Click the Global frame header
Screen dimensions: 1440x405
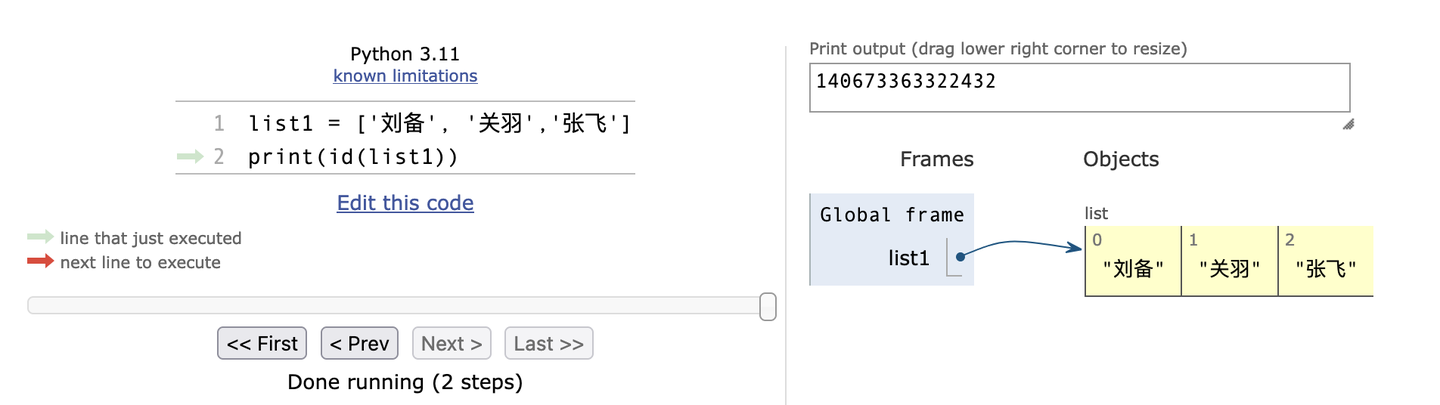point(891,215)
